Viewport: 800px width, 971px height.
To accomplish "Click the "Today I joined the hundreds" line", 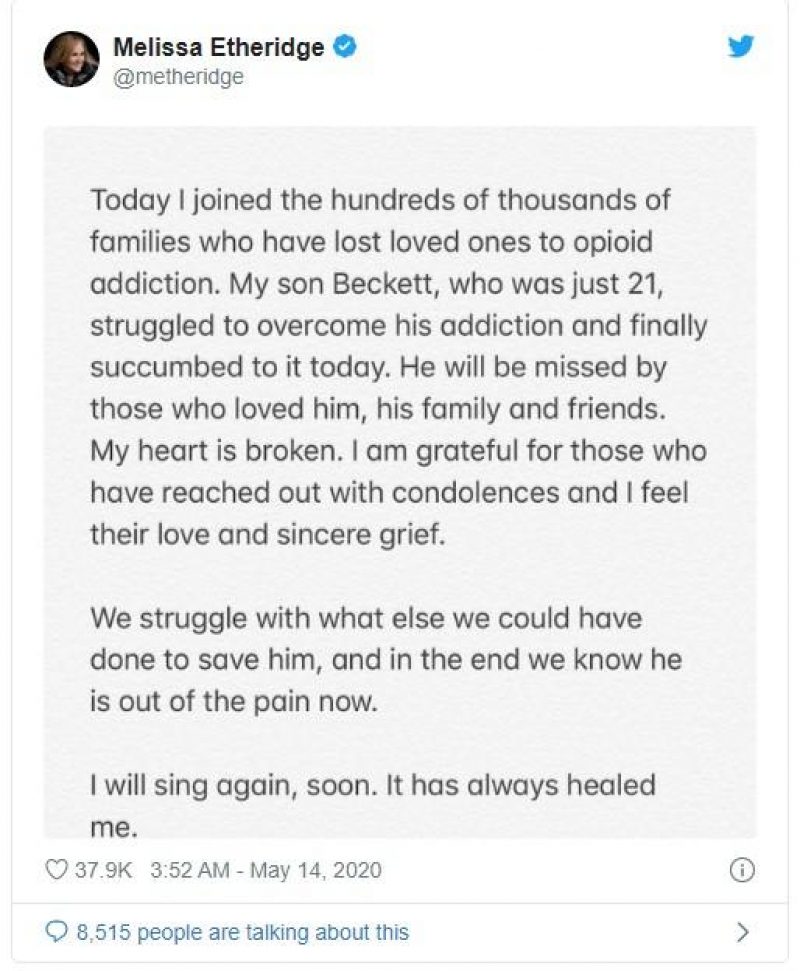I will (380, 201).
